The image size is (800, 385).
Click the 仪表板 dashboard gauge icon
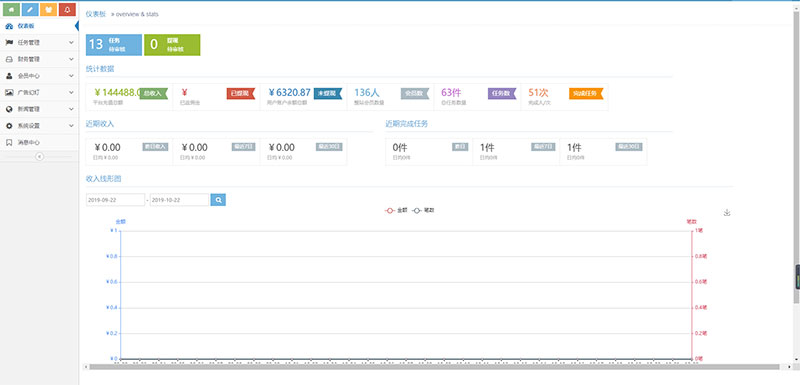pos(9,26)
